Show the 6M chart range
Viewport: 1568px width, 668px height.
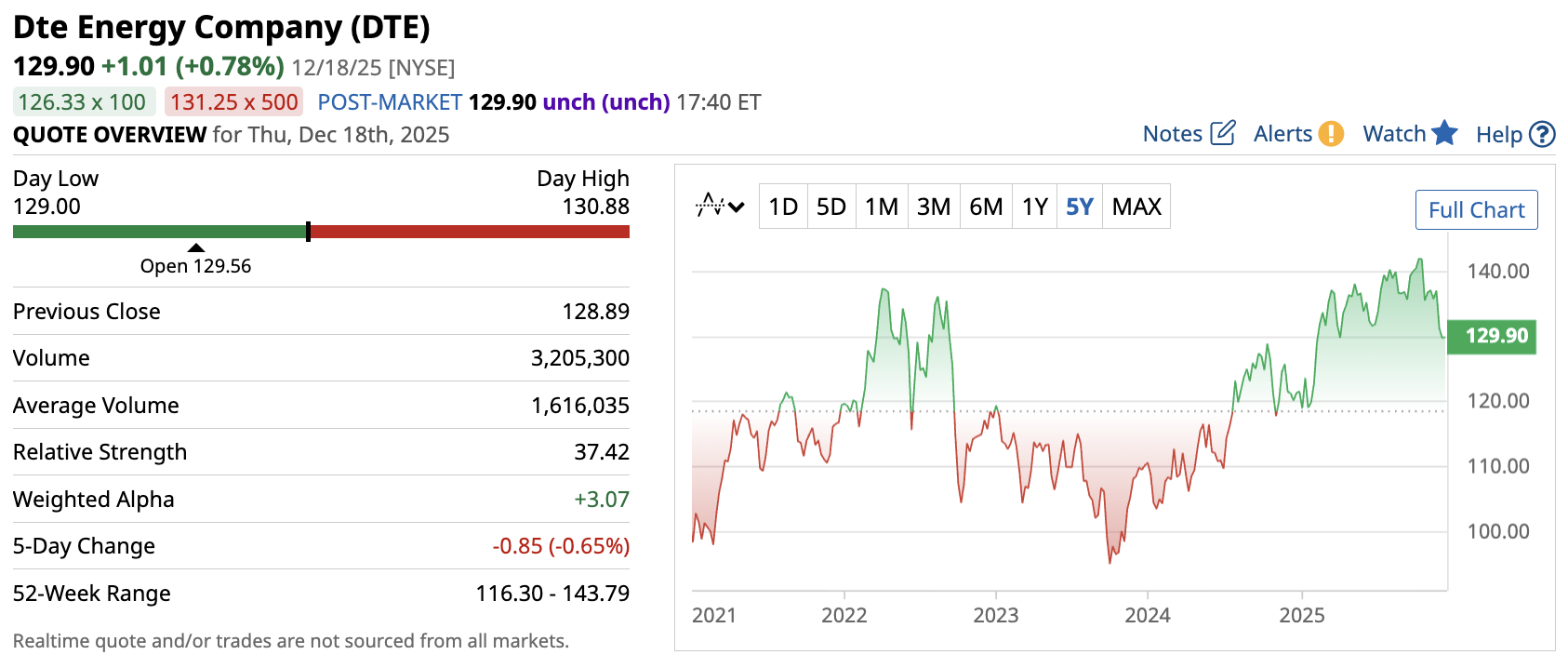point(986,207)
